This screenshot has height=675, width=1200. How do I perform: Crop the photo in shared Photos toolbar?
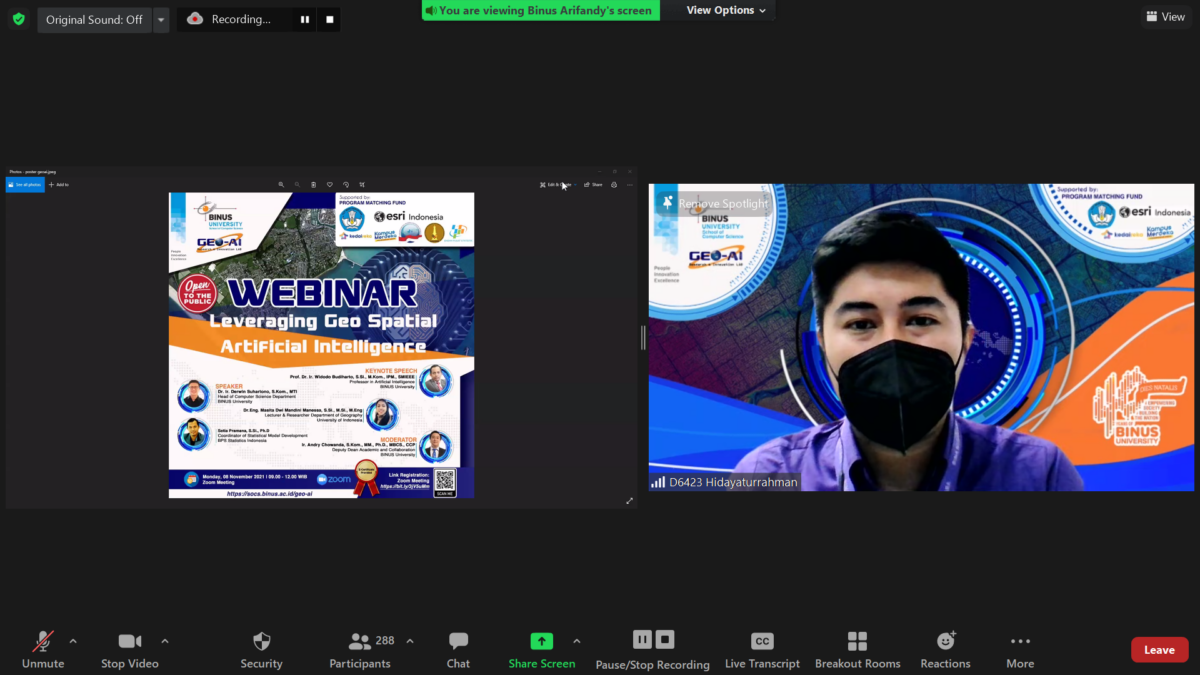[x=361, y=185]
